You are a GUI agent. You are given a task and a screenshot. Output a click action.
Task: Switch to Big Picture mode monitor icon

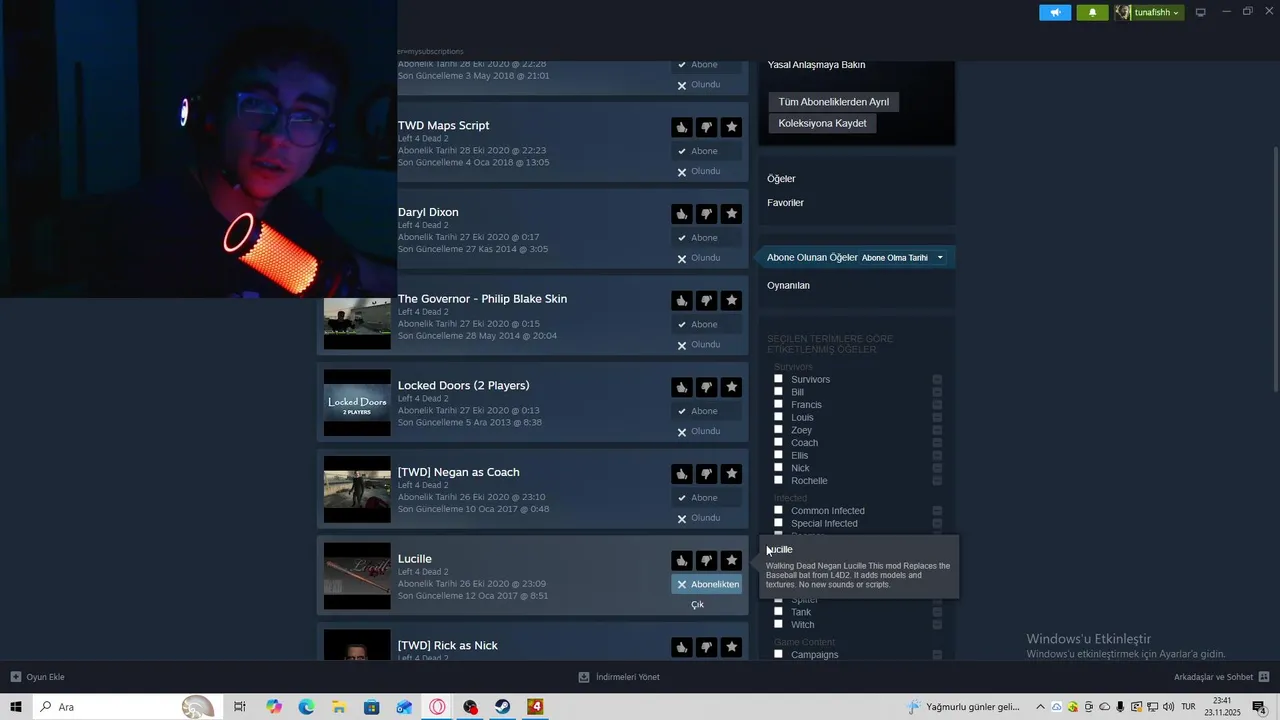(x=1201, y=12)
